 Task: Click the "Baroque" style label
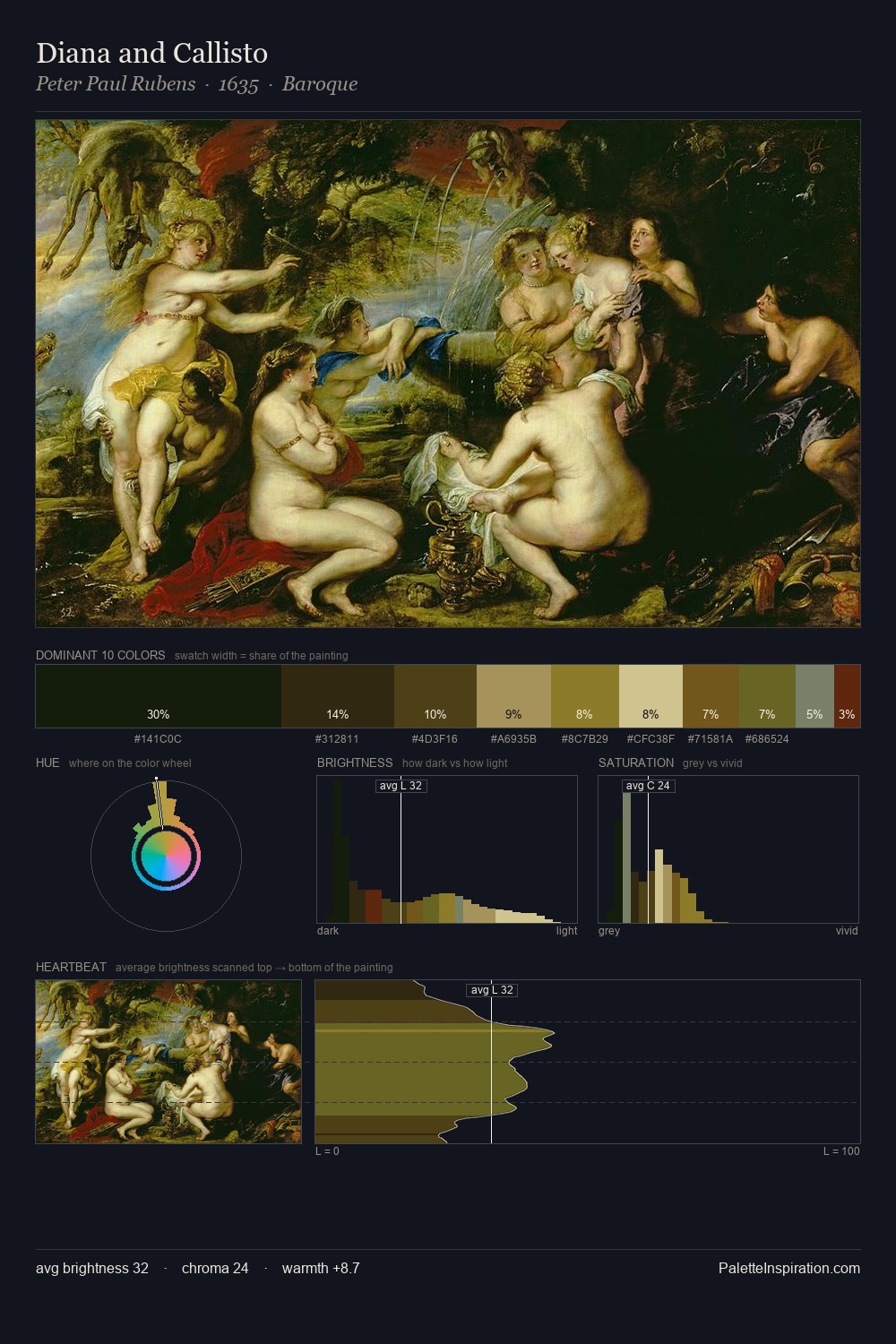coord(320,84)
